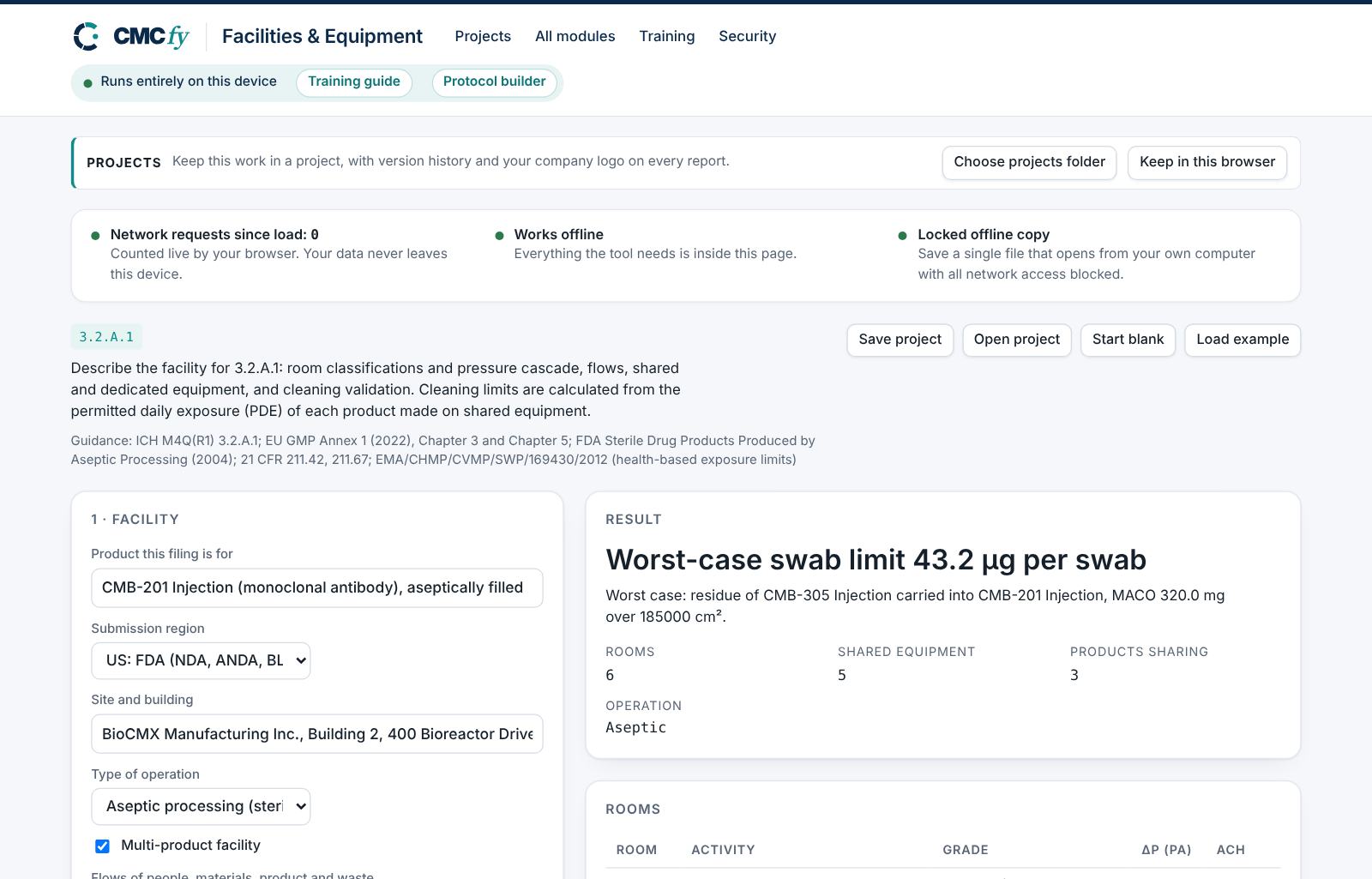Edit the Site and building field

(x=317, y=734)
